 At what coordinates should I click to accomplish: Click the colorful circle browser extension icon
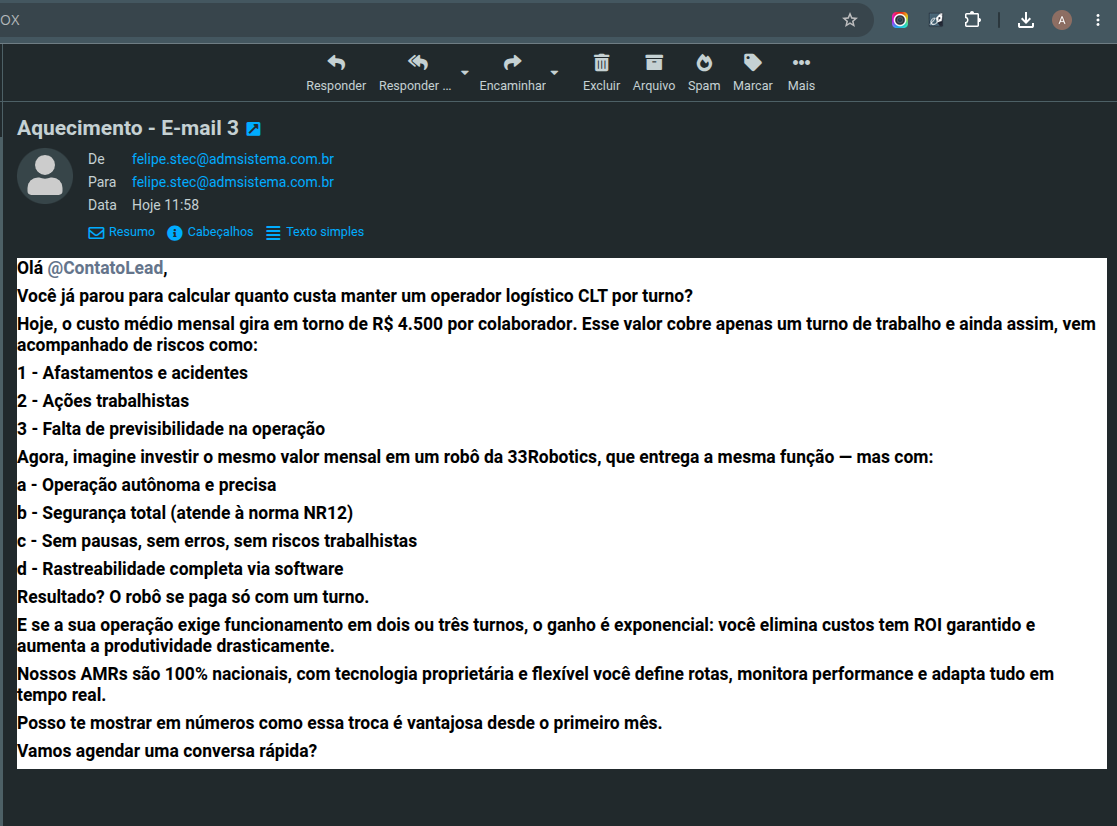coord(900,20)
